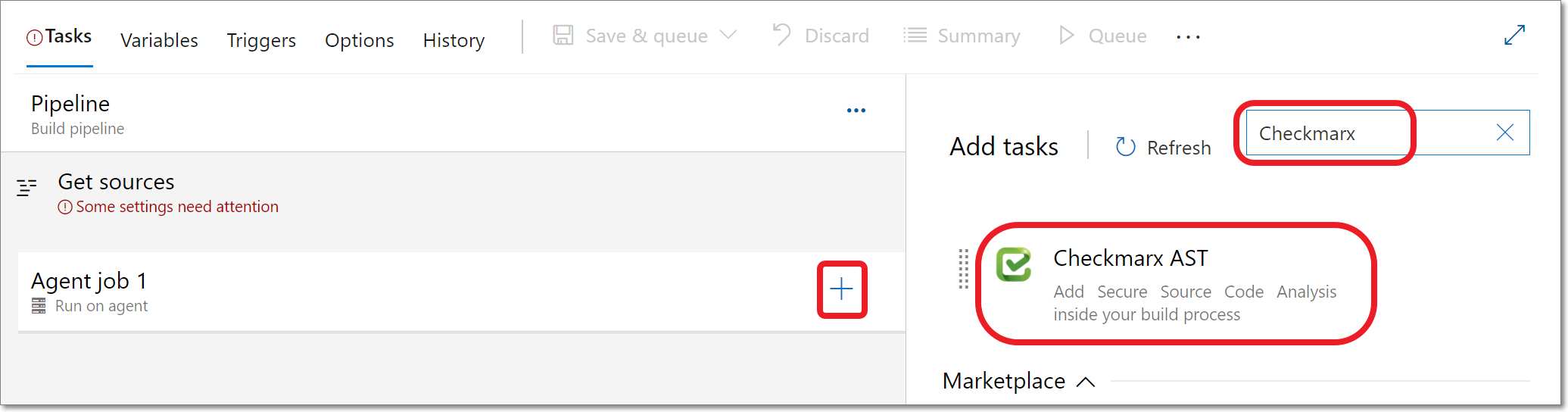
Task: Click the Summary button
Action: pos(962,36)
